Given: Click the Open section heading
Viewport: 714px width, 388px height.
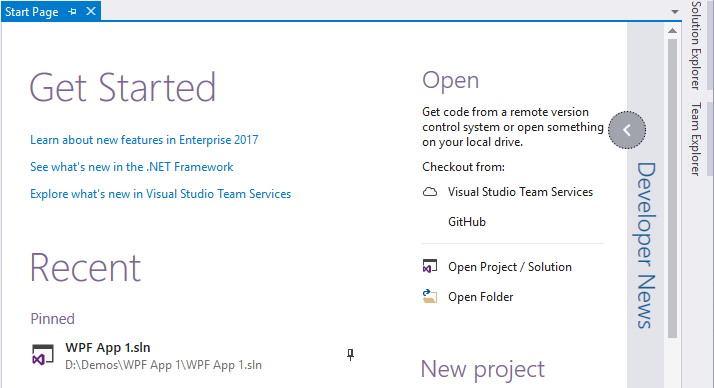Looking at the screenshot, I should (450, 81).
